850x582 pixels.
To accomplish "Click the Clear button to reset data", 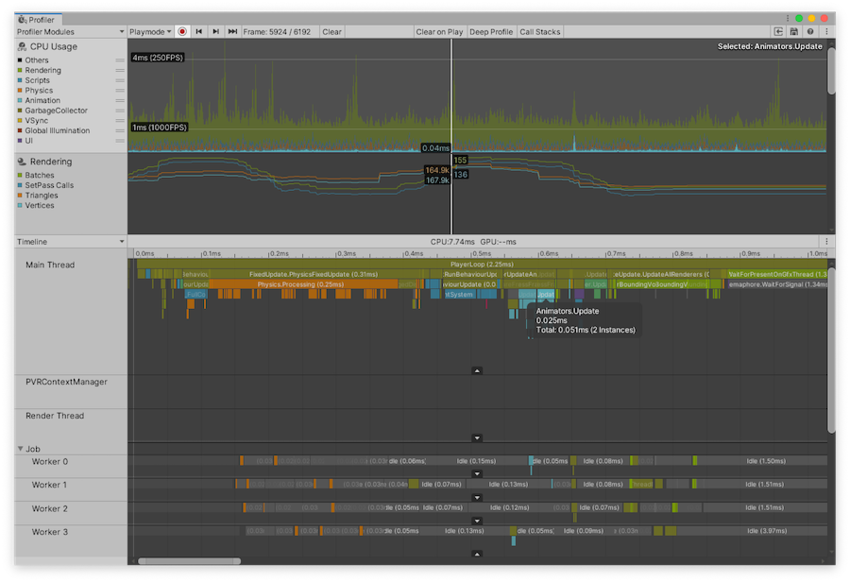I will click(x=330, y=31).
